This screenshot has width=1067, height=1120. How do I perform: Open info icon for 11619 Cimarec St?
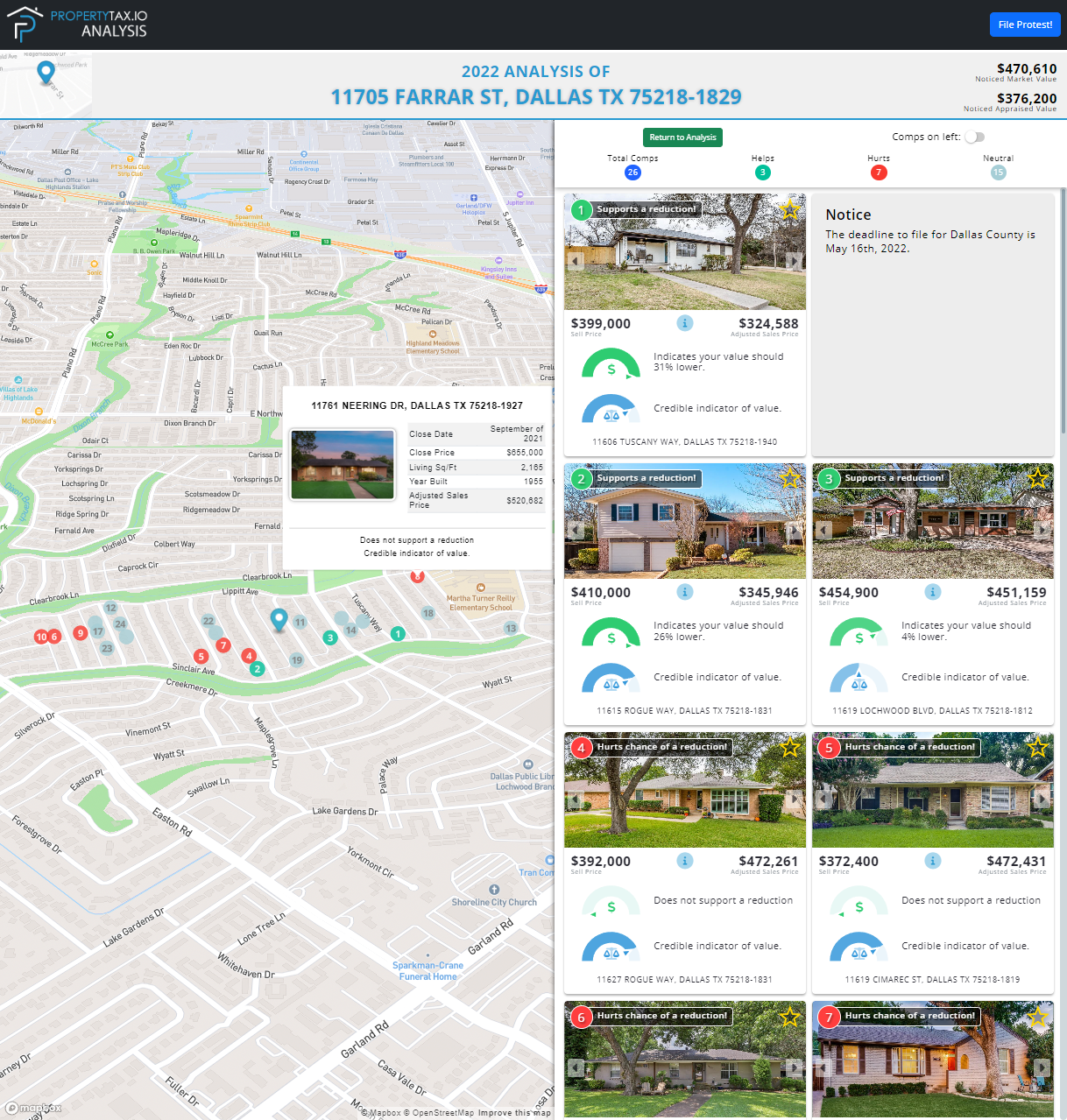(x=933, y=861)
